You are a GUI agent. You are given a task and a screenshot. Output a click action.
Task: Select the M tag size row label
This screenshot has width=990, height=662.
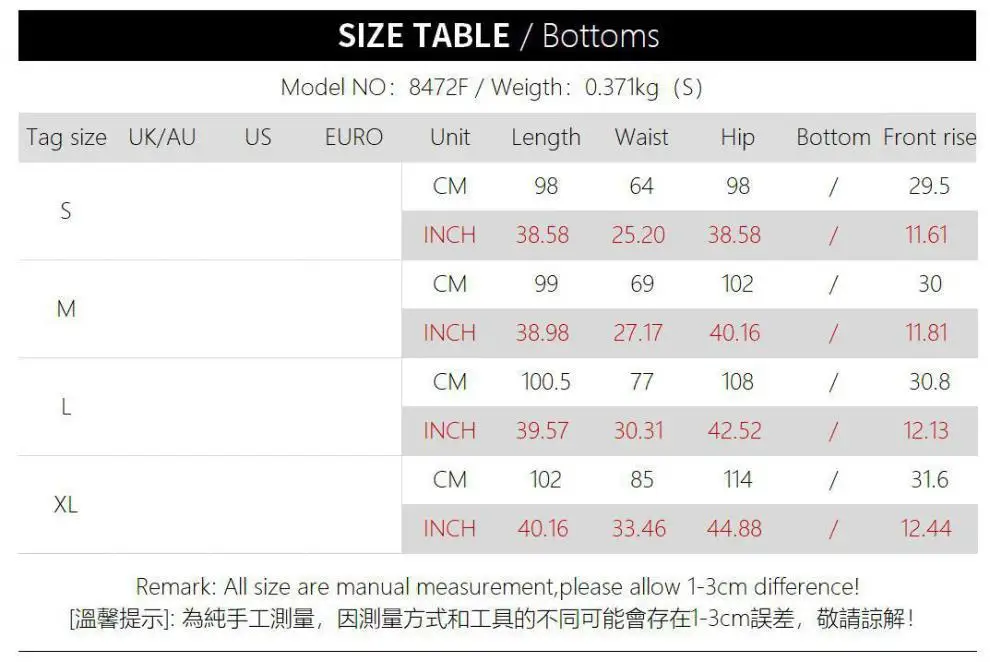[x=66, y=309]
